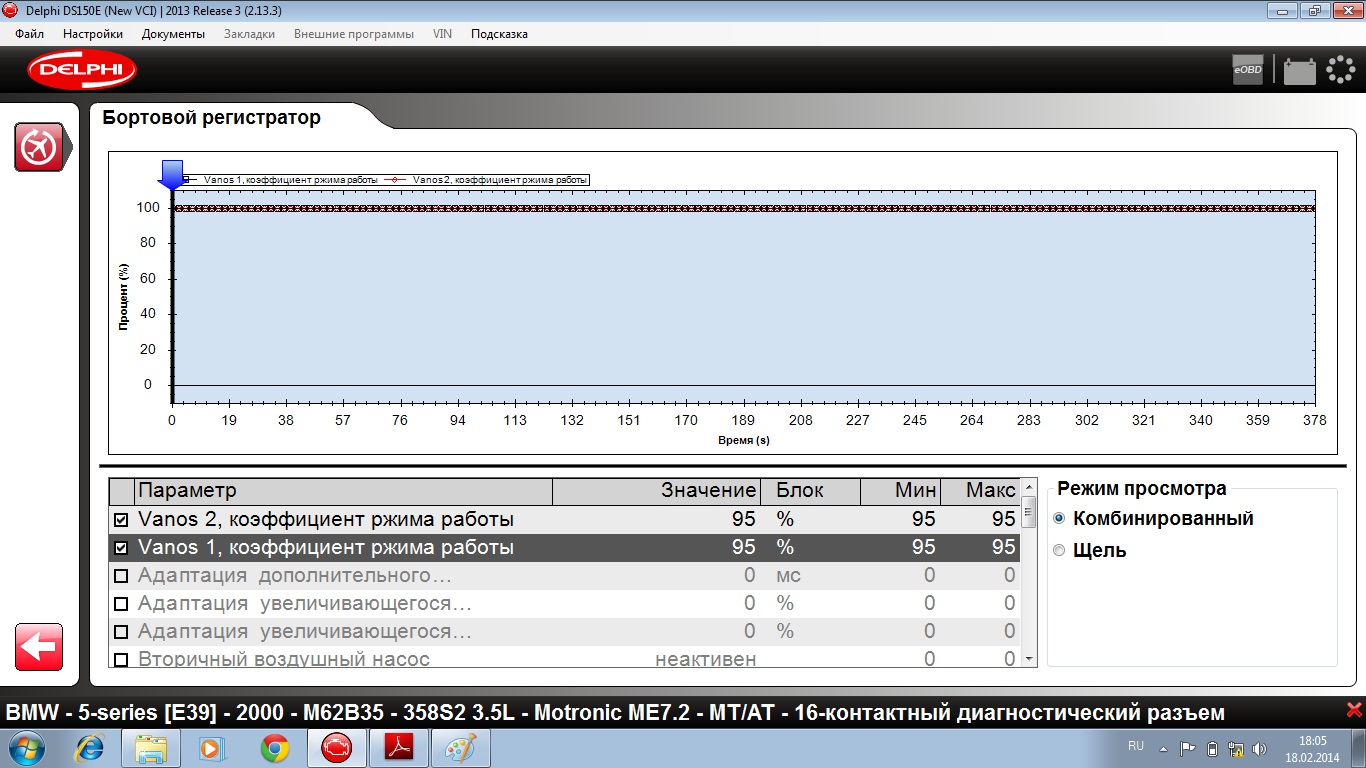Open Windows Start menu

point(27,748)
